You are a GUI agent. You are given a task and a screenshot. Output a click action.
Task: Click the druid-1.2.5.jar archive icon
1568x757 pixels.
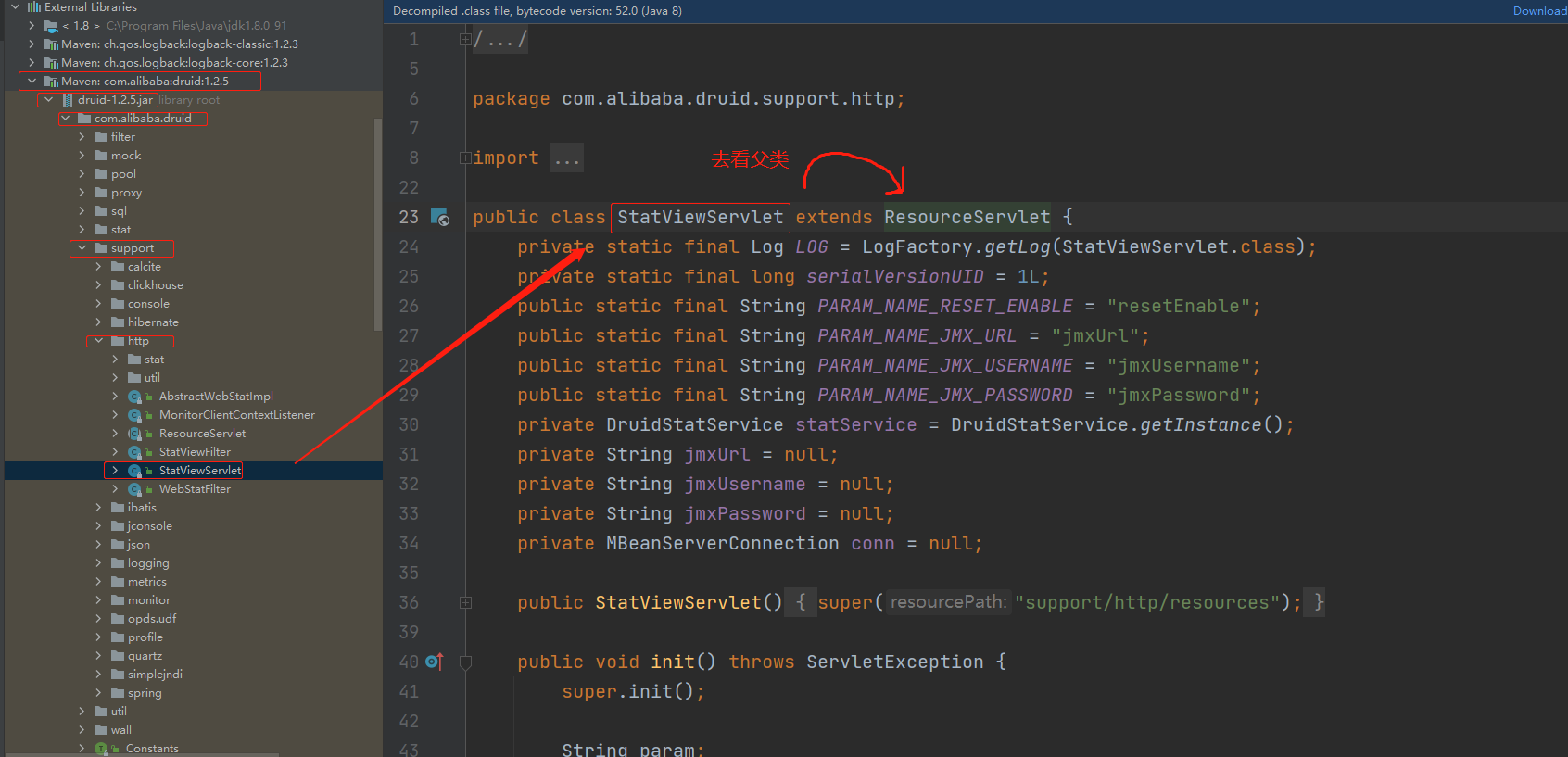68,100
